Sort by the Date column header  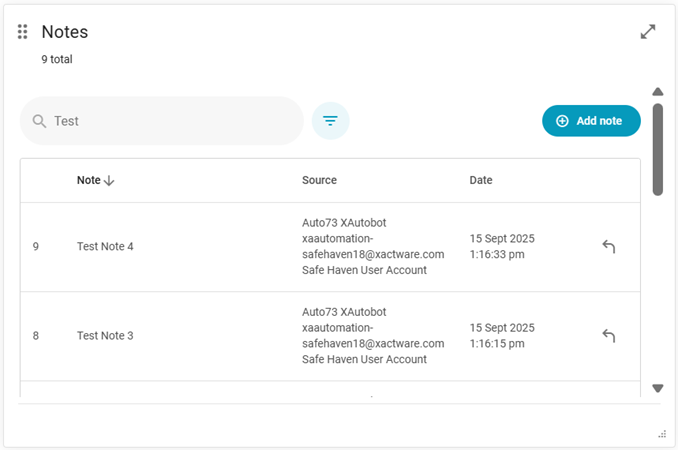coord(481,180)
